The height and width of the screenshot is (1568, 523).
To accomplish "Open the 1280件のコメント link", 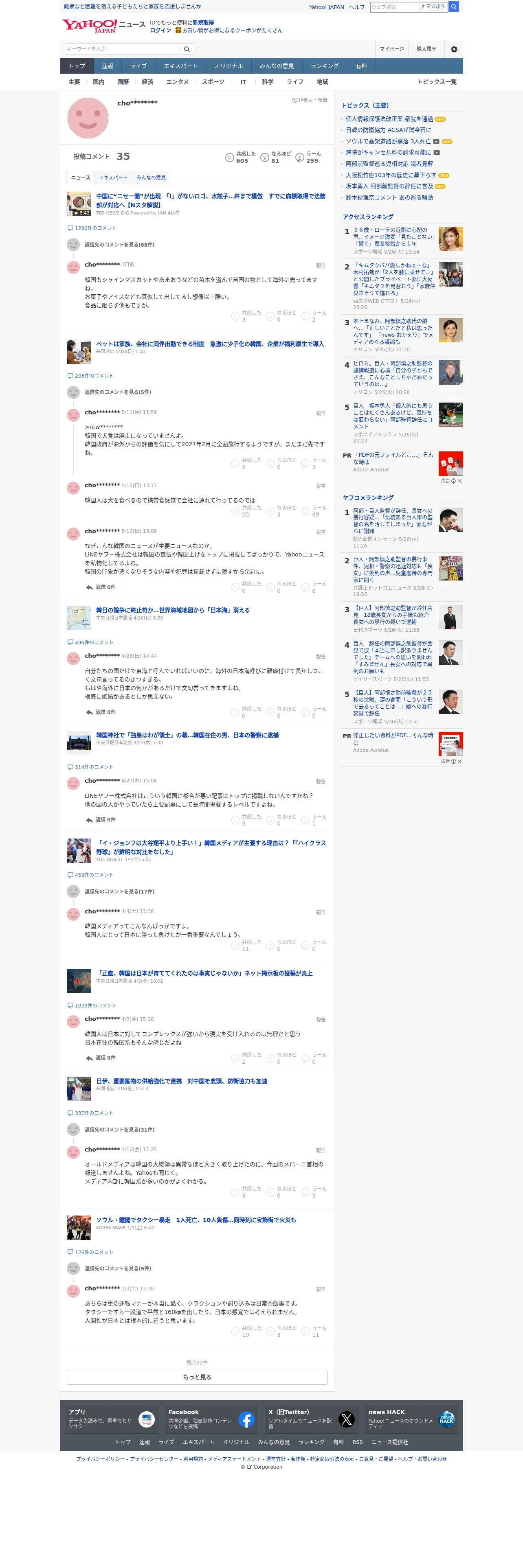I will click(x=92, y=228).
